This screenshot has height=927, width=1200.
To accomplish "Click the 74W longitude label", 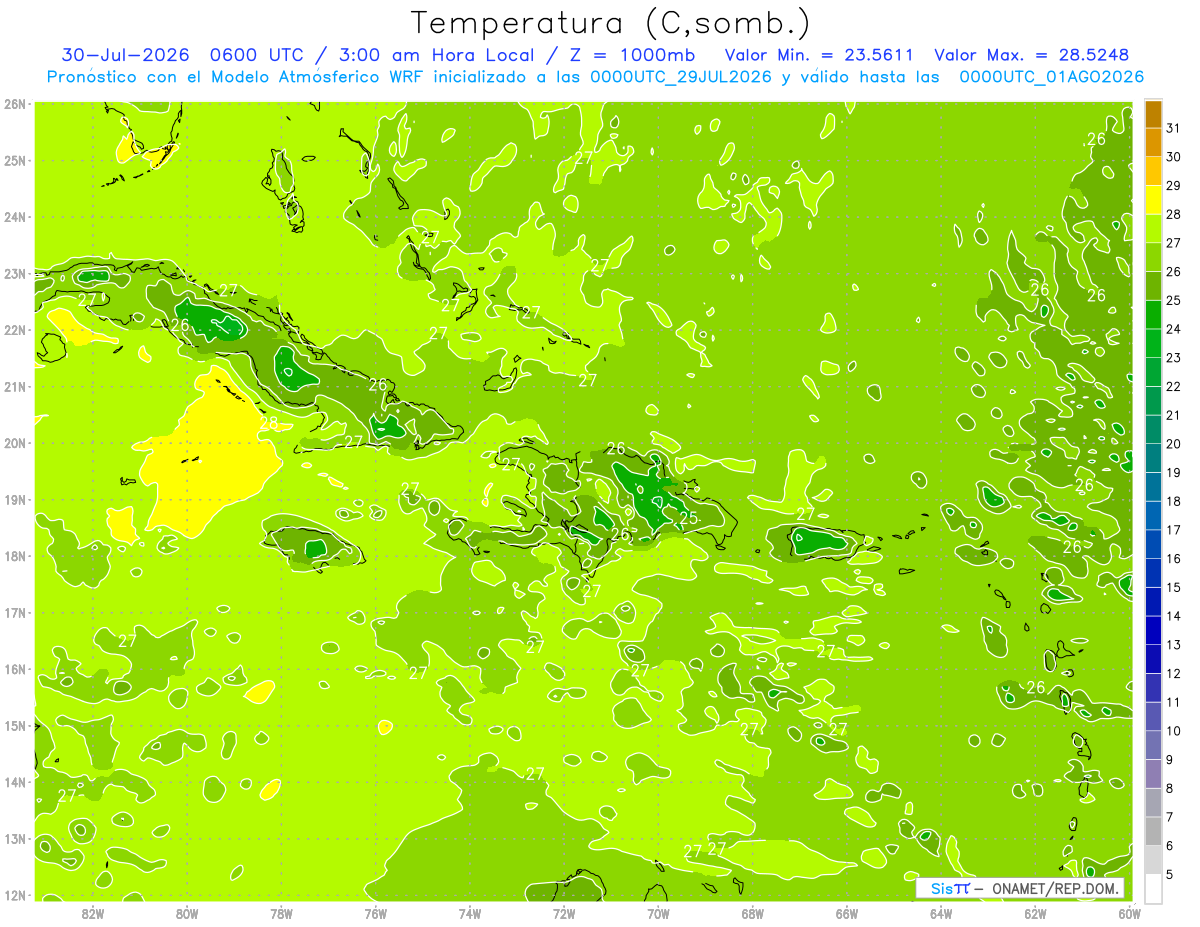I will (x=469, y=914).
